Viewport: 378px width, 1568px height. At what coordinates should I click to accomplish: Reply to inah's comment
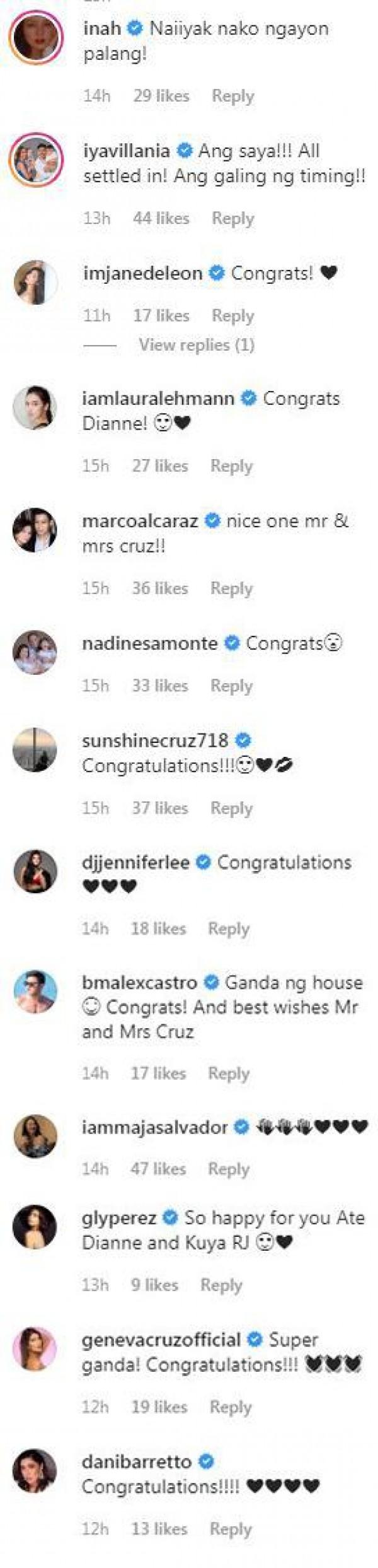tap(232, 96)
